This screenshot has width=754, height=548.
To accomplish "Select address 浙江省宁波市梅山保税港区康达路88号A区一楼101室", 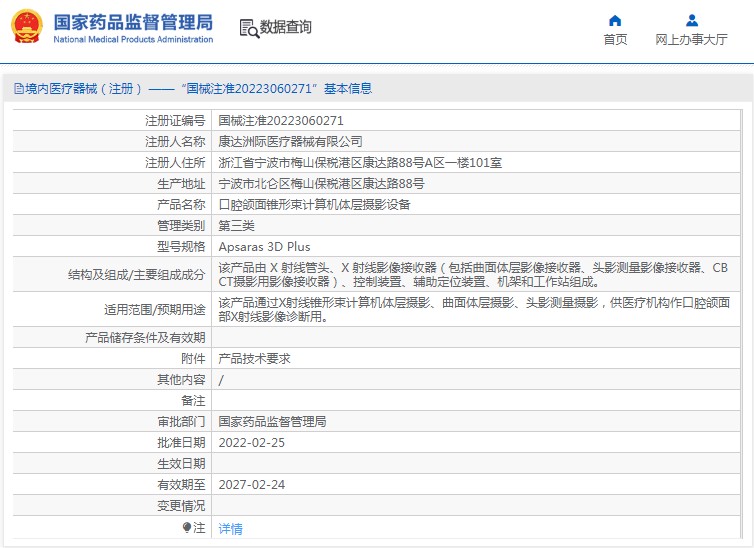I will (360, 163).
